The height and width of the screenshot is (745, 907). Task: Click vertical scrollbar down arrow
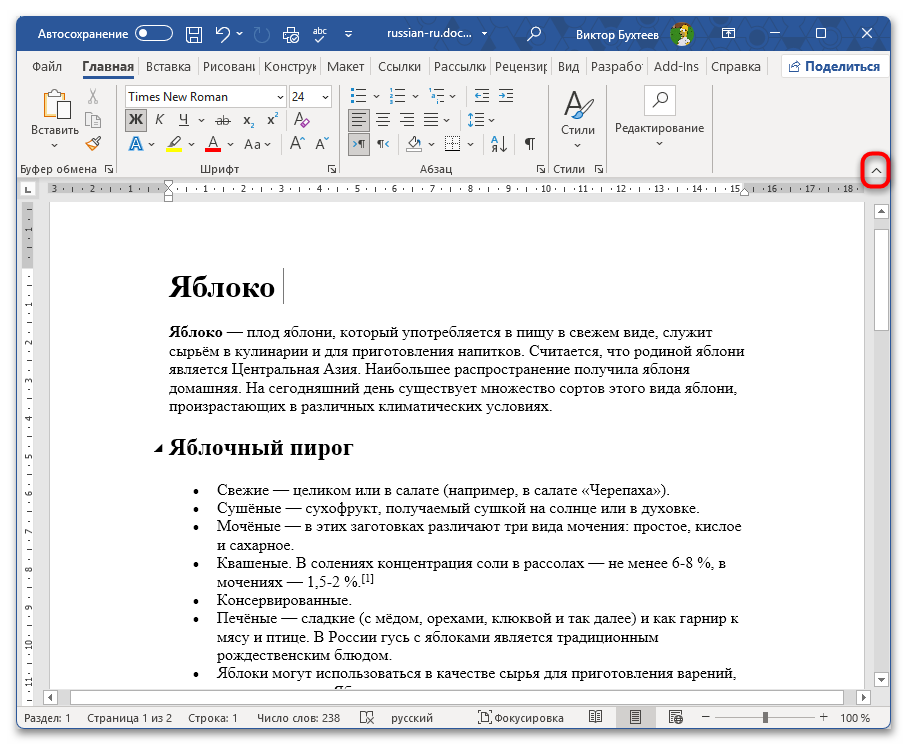coord(881,679)
